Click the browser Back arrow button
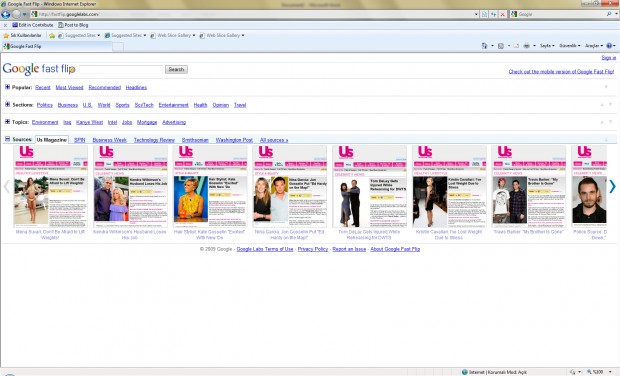Viewport: 620px width, 376px height. [6, 14]
